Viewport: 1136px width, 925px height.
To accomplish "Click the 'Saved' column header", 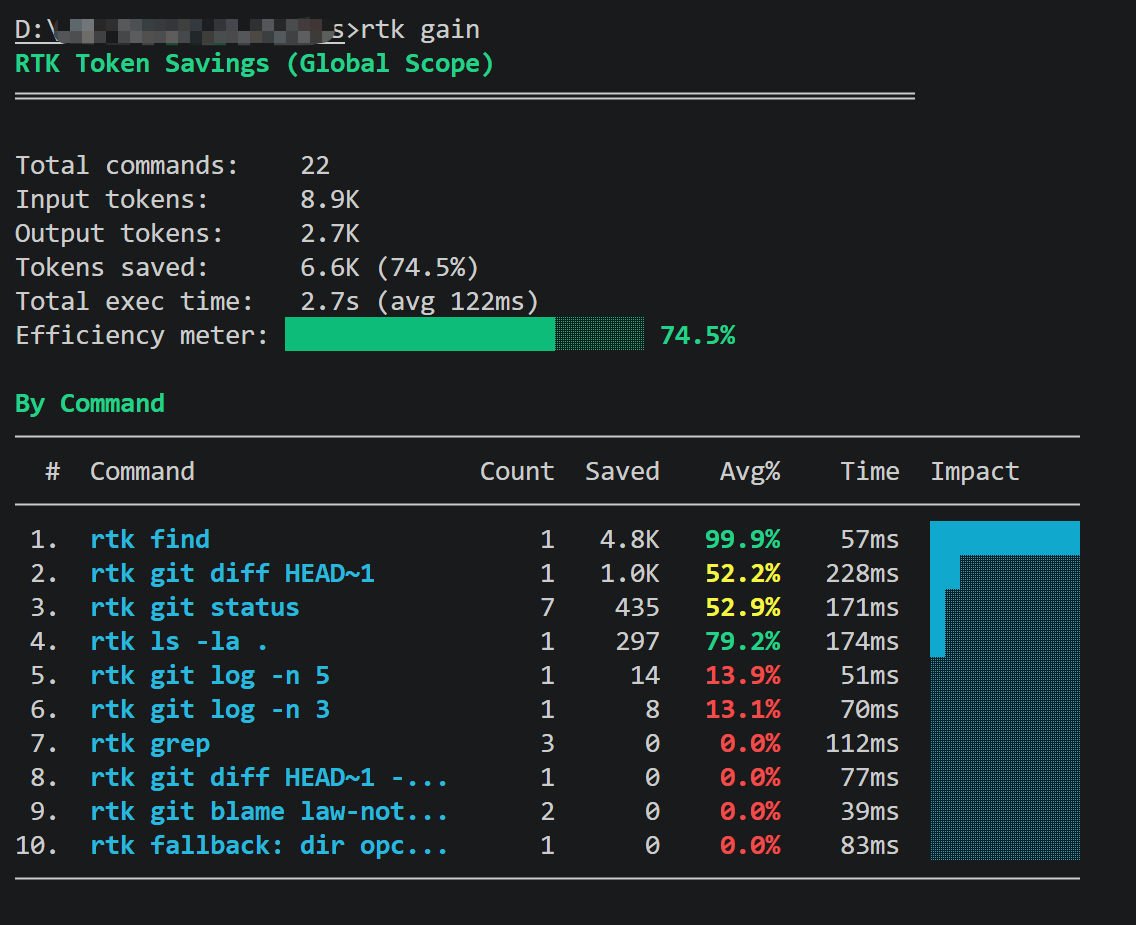I will point(622,472).
